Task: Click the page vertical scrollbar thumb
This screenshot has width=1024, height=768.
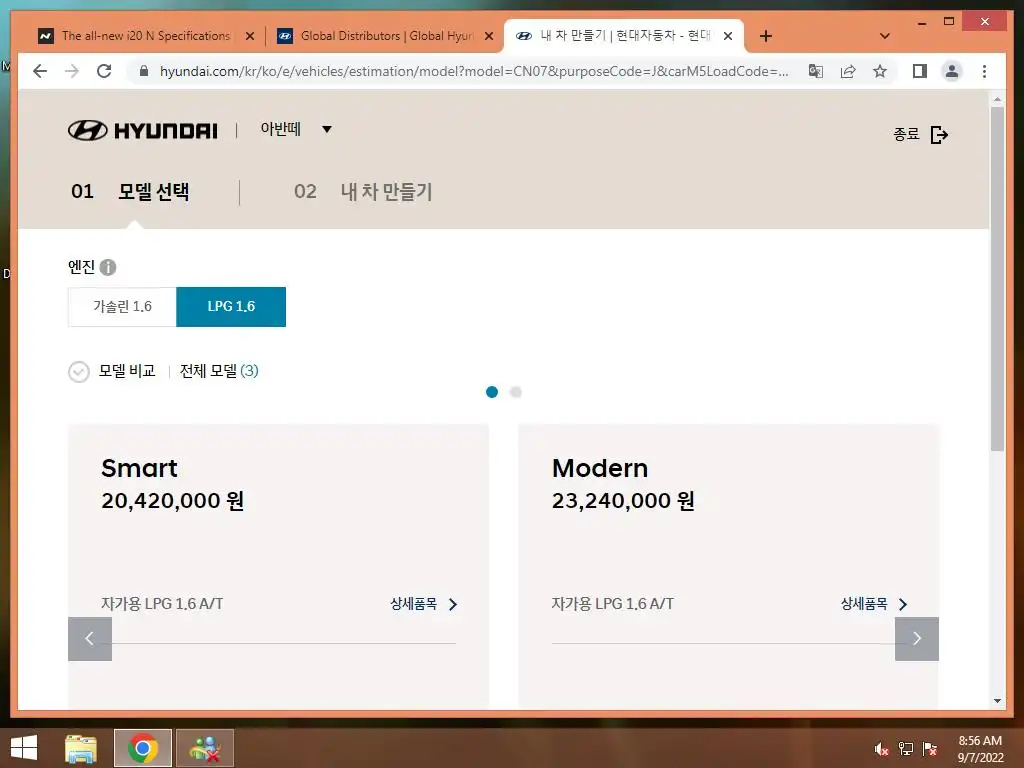Action: click(997, 279)
